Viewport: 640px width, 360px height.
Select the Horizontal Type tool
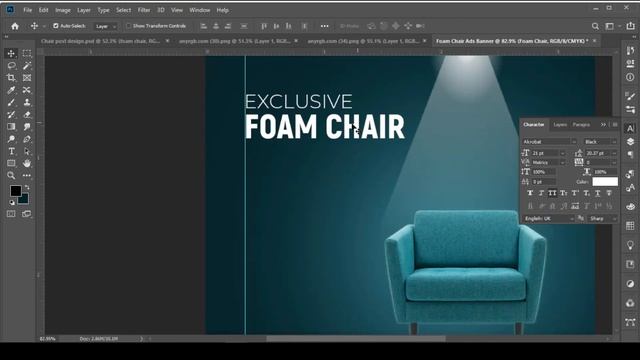click(x=11, y=151)
